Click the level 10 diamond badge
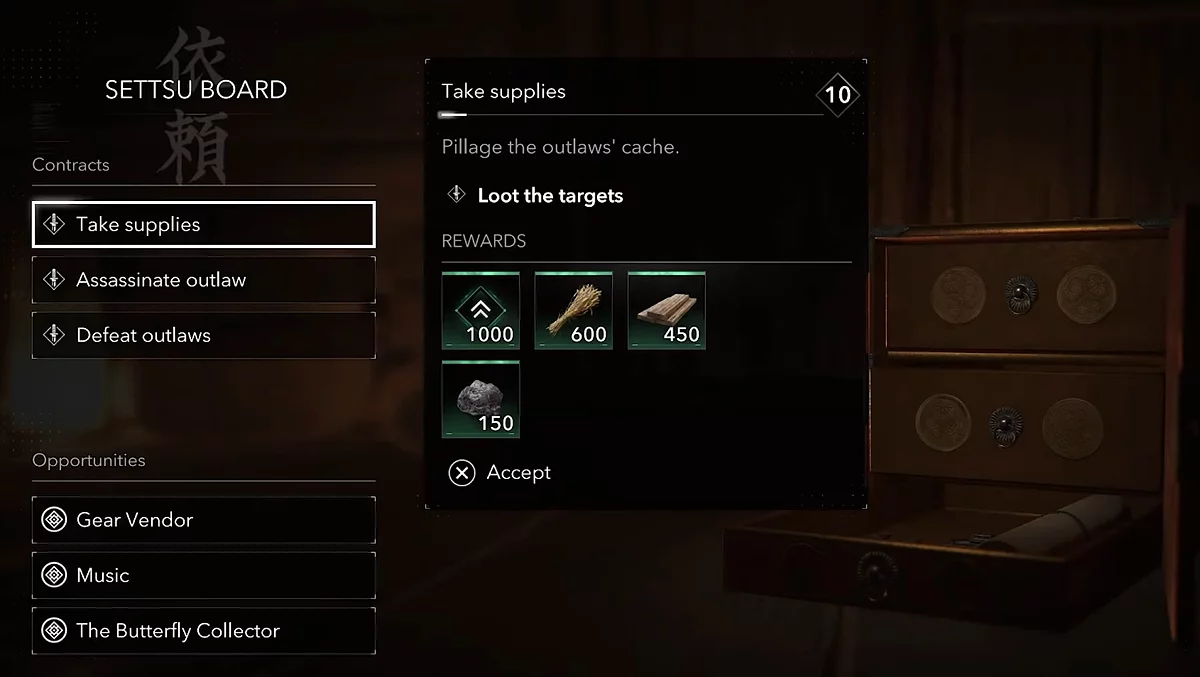This screenshot has height=677, width=1200. click(838, 95)
